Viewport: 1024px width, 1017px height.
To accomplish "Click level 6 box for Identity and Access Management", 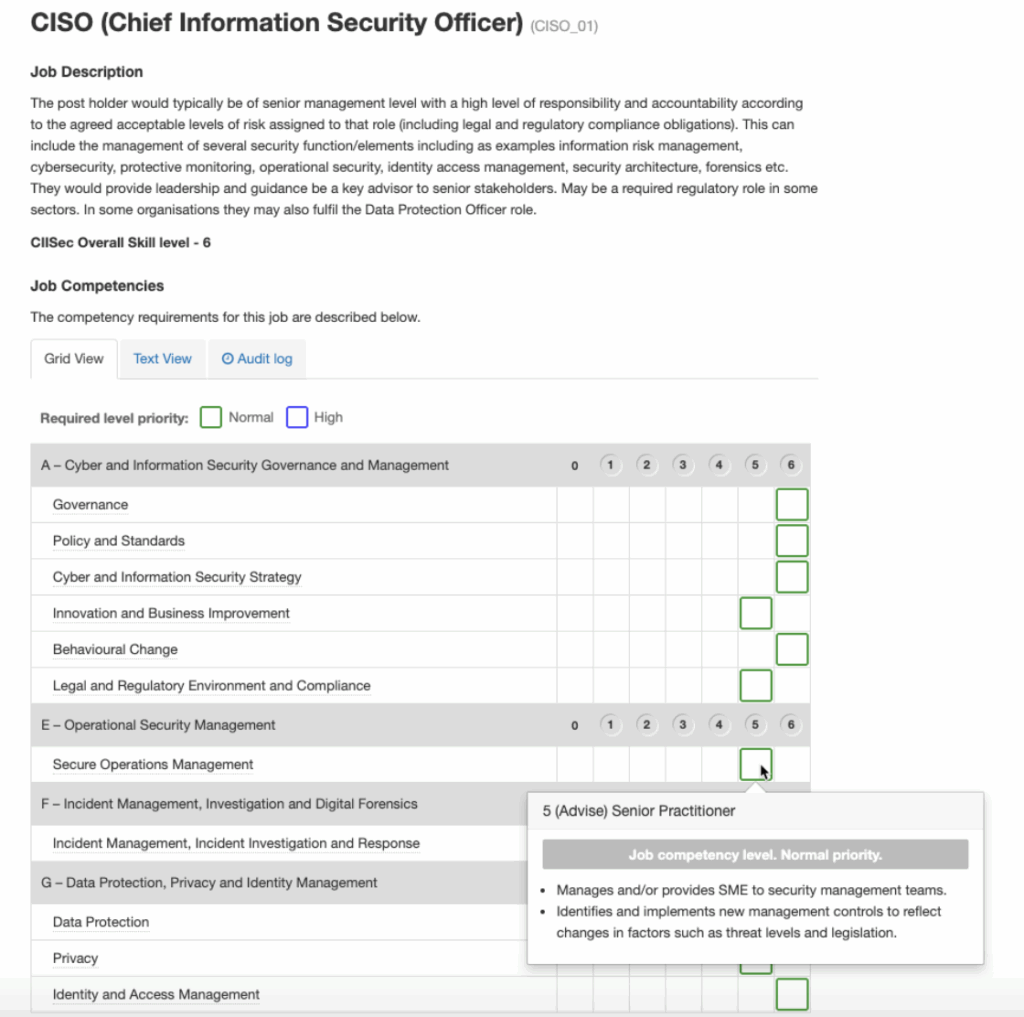I will tap(792, 995).
